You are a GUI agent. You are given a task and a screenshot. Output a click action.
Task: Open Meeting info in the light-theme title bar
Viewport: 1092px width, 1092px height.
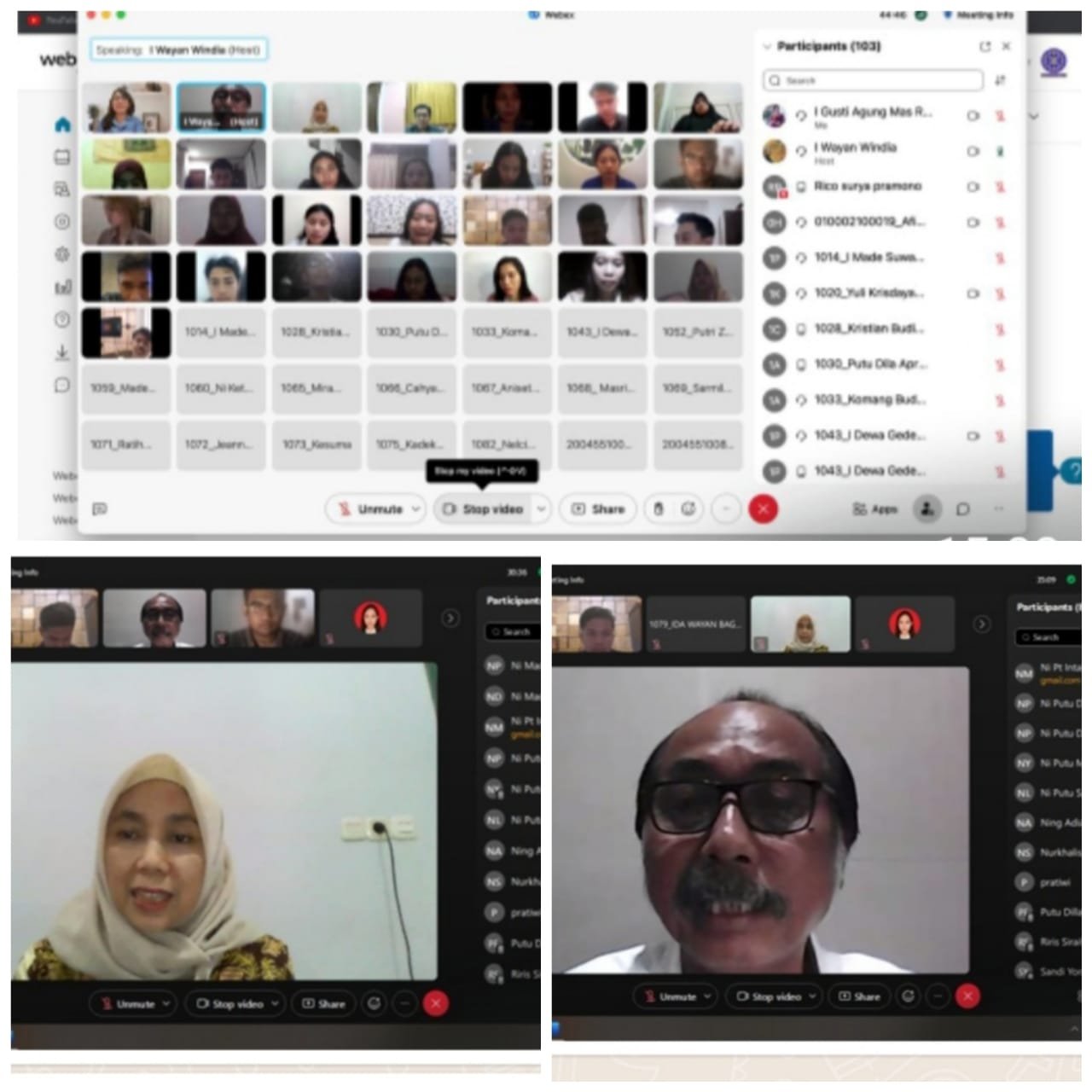(x=979, y=15)
